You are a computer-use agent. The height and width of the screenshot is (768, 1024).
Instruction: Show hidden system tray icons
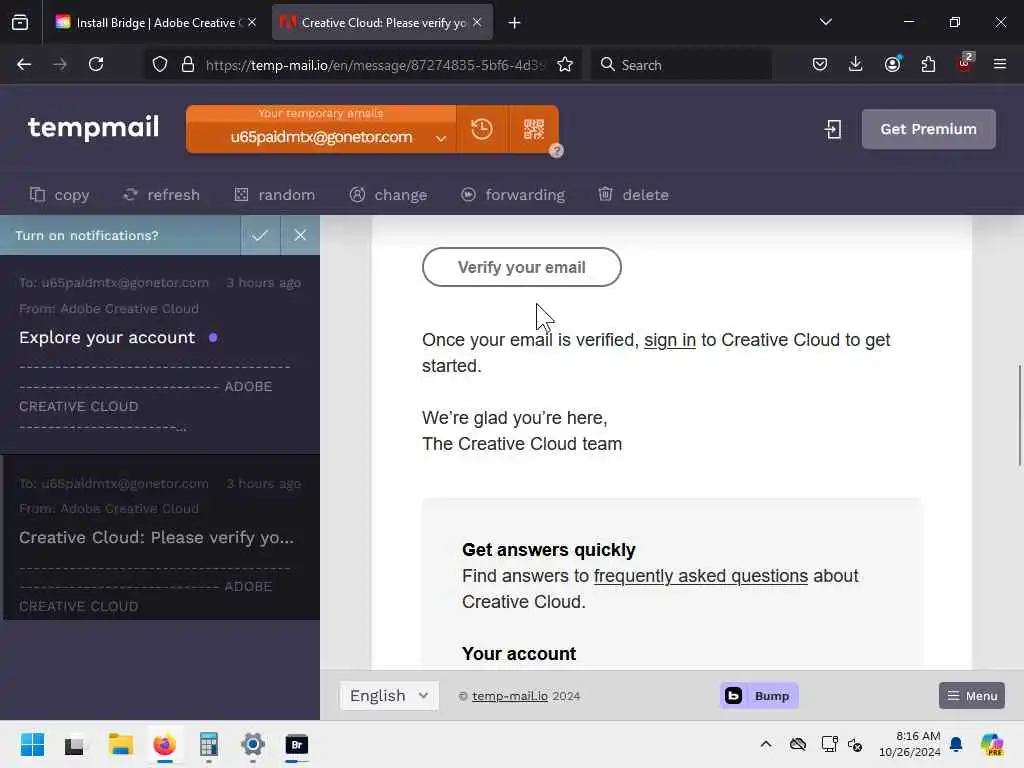pyautogui.click(x=766, y=744)
